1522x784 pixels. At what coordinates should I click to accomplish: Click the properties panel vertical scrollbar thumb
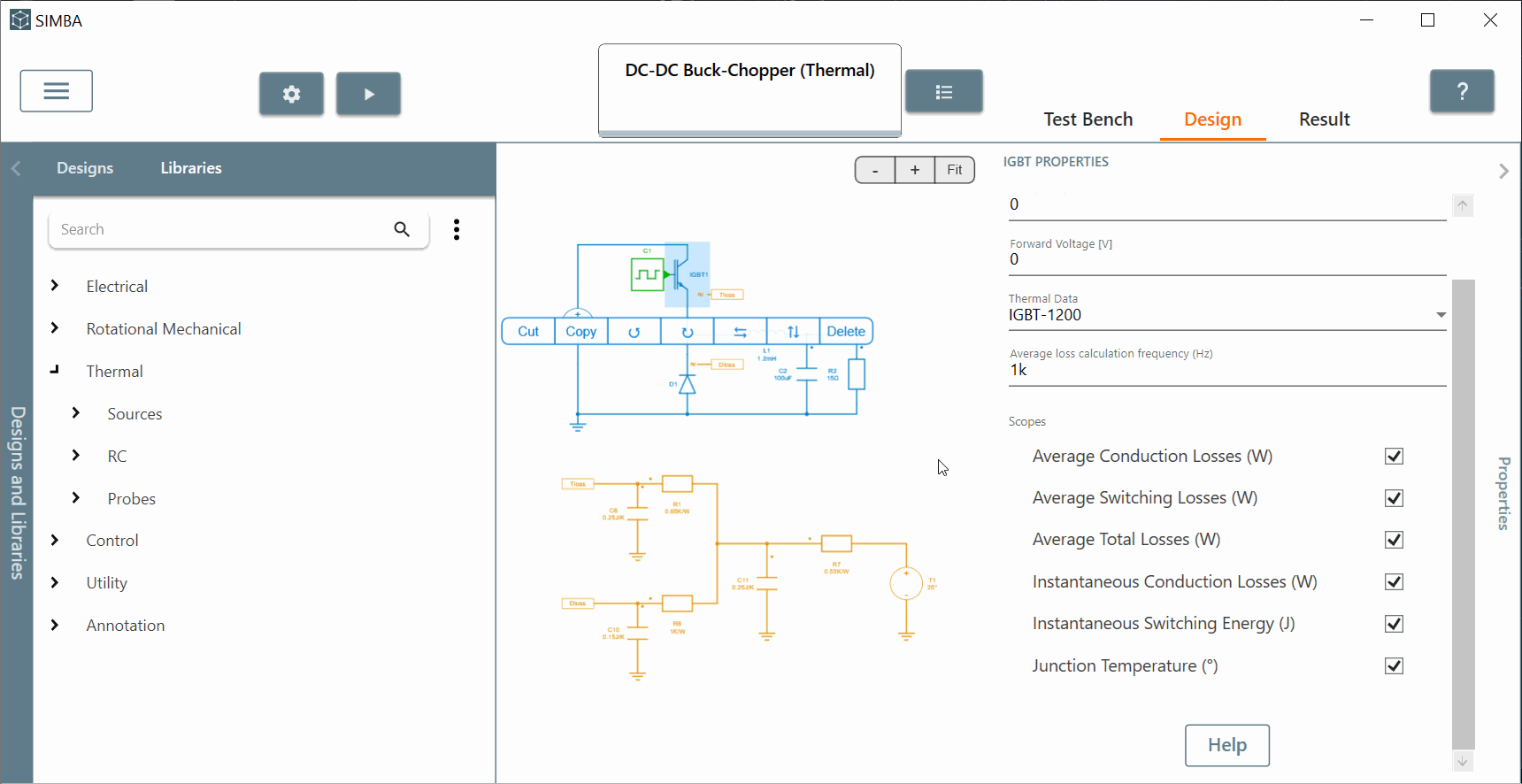pyautogui.click(x=1464, y=514)
